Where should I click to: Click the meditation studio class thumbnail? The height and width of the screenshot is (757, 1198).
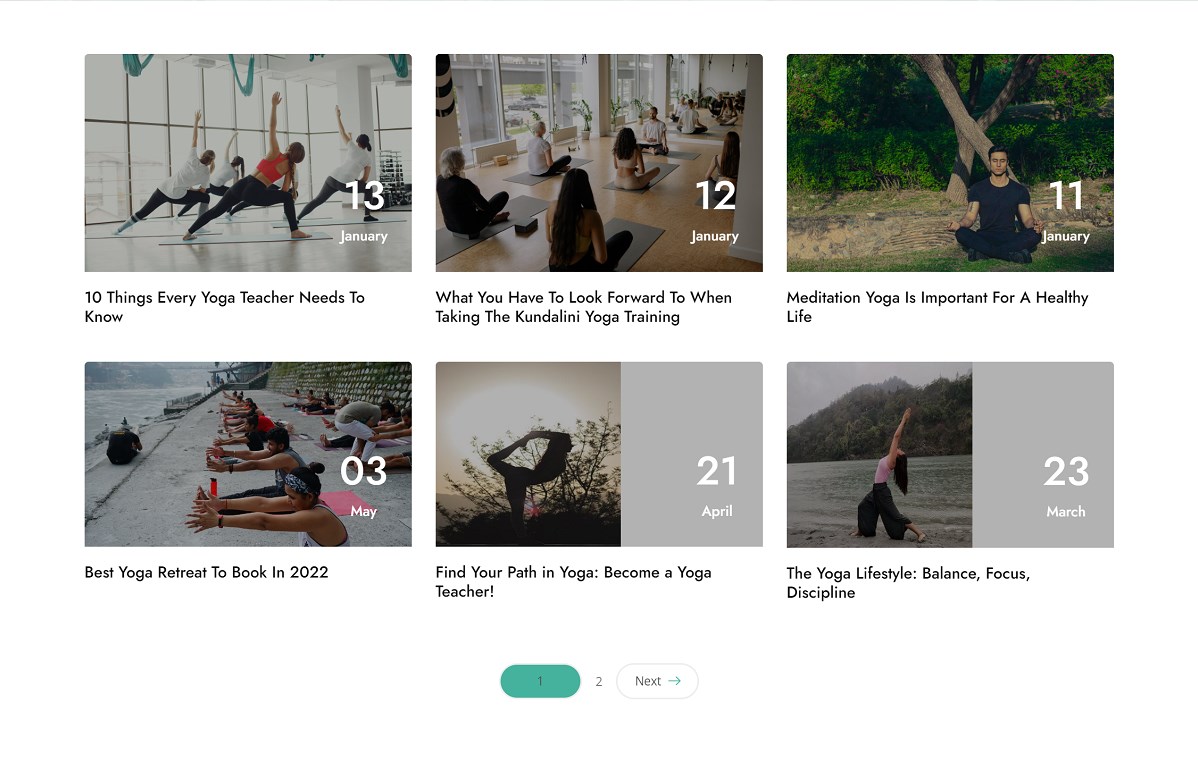[x=598, y=162]
